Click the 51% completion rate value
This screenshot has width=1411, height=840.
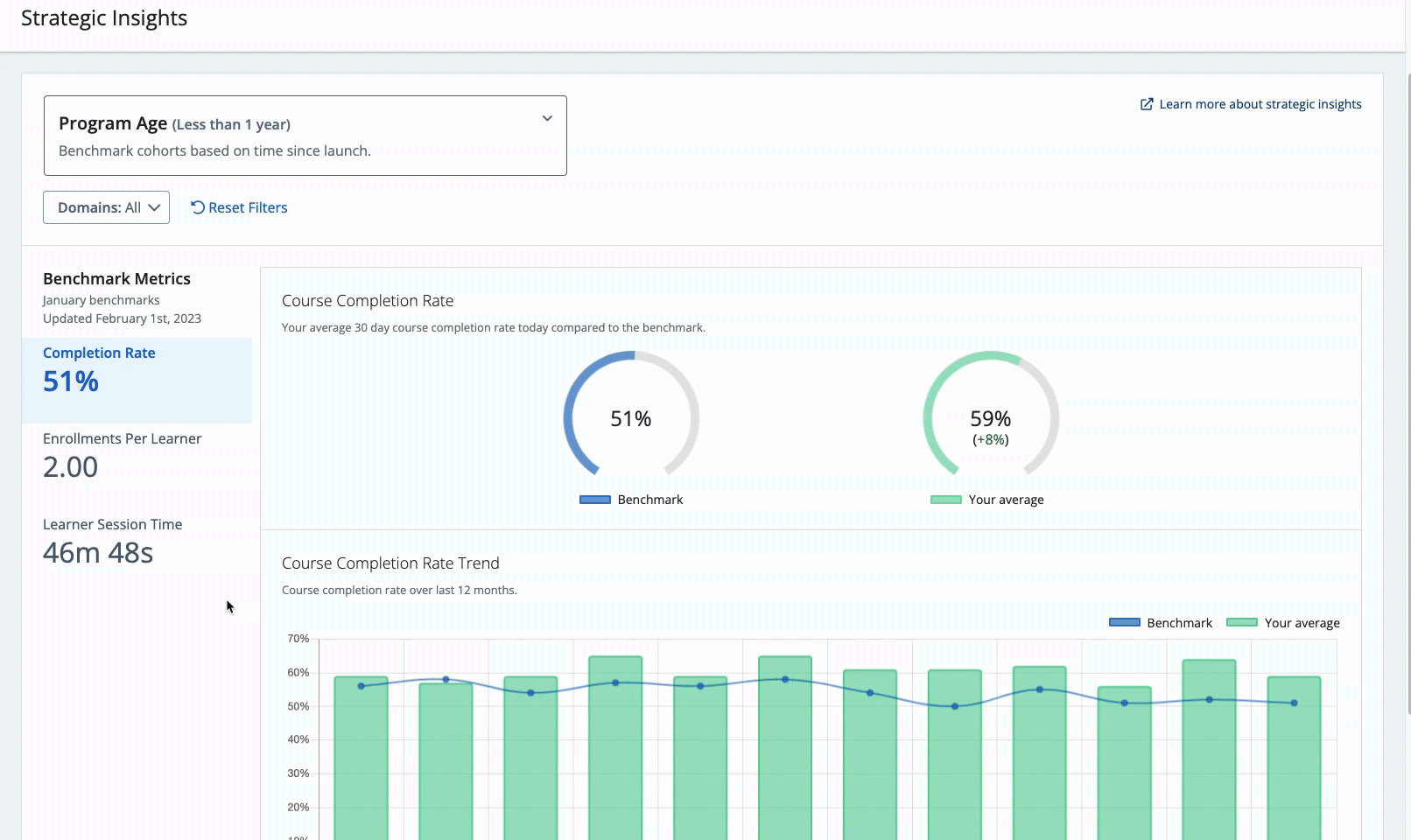71,381
